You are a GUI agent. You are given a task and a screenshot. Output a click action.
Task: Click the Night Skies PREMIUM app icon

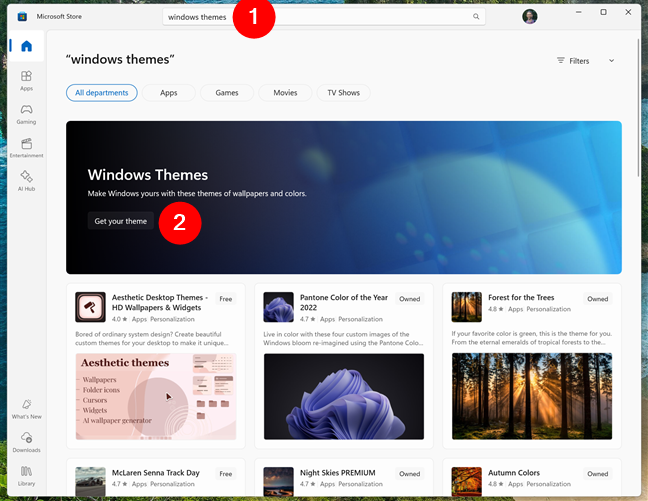(279, 482)
